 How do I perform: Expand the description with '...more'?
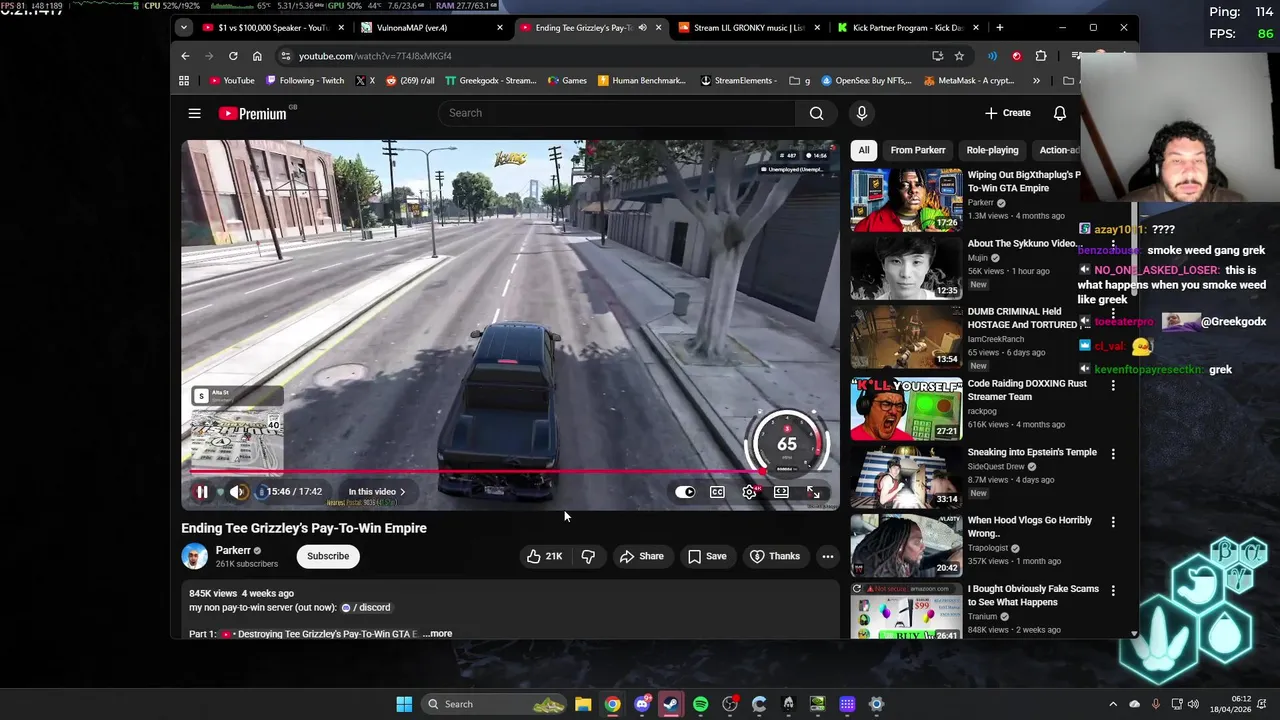(437, 634)
